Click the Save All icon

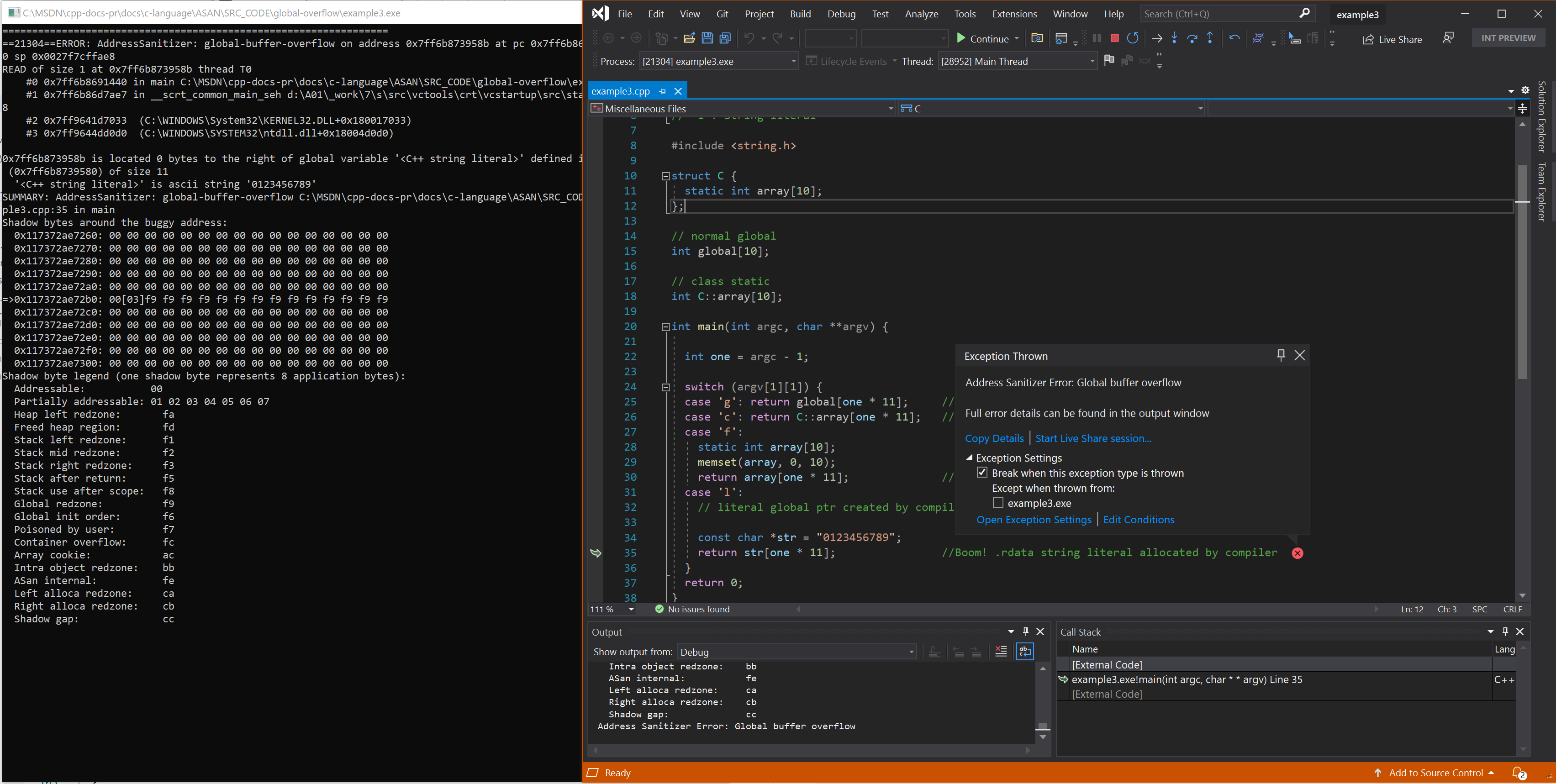click(x=725, y=39)
